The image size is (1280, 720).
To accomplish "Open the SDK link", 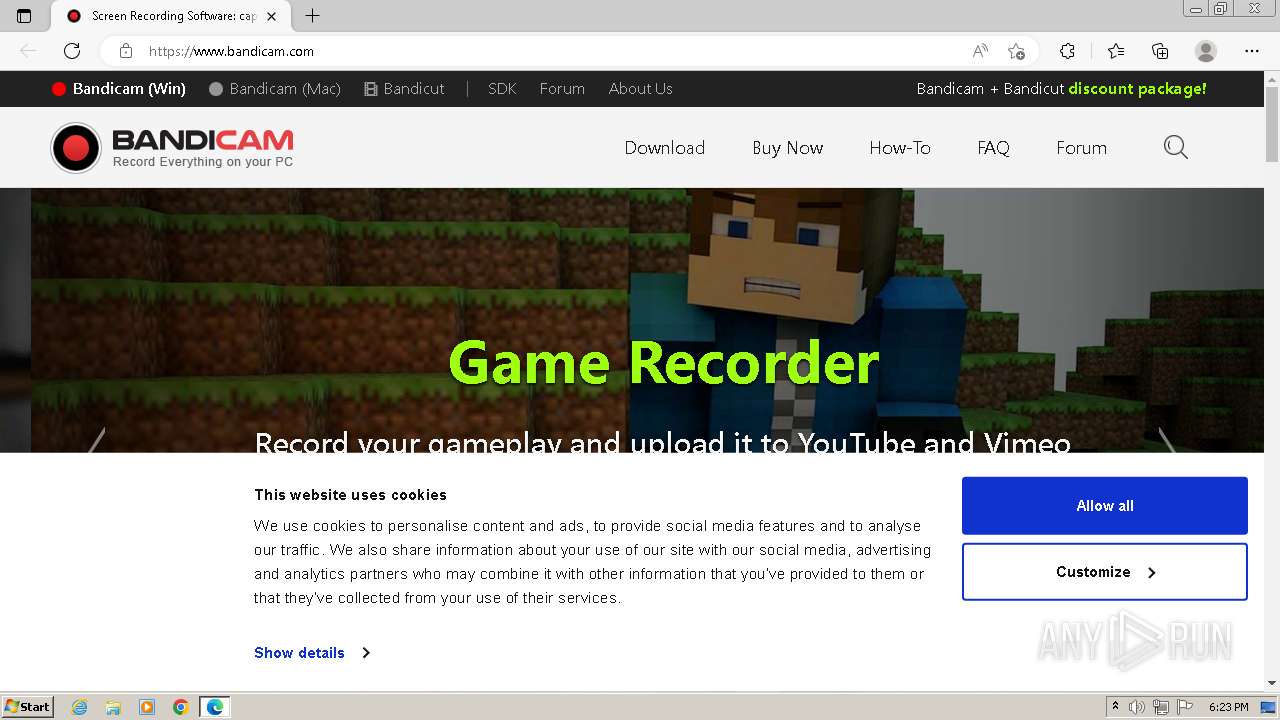I will pyautogui.click(x=502, y=89).
